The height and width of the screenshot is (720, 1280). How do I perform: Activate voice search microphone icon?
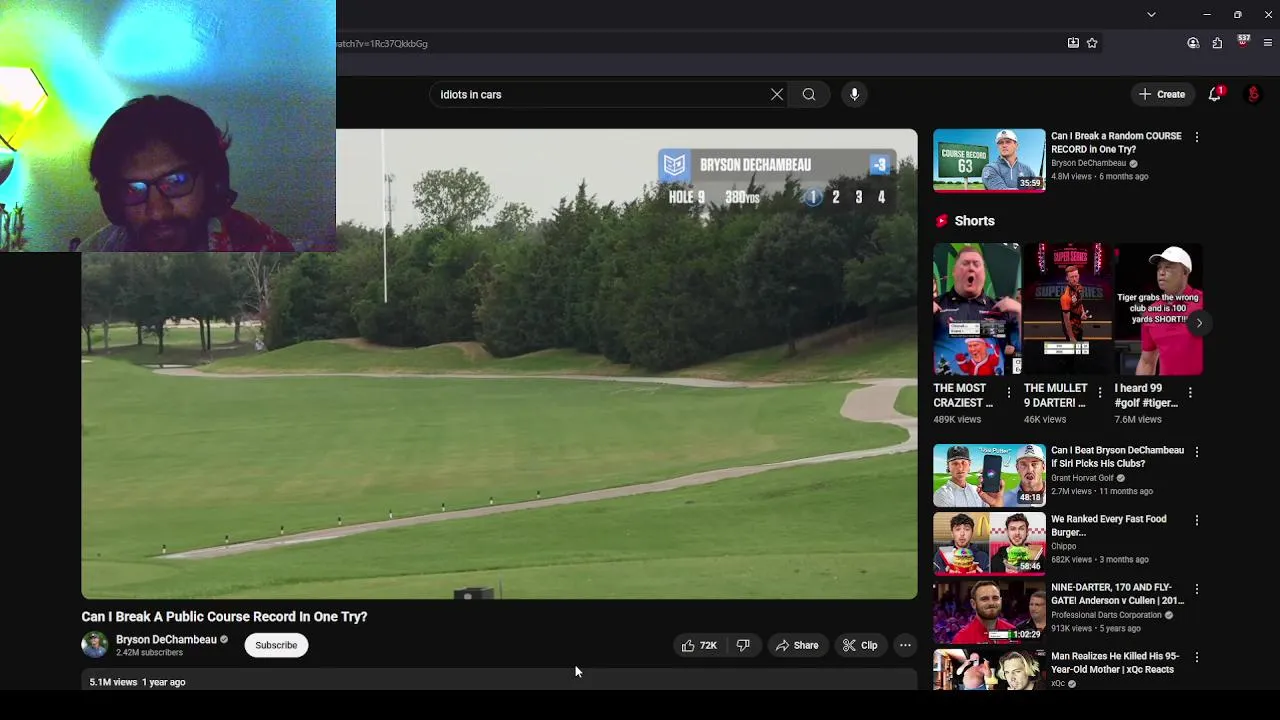[854, 95]
